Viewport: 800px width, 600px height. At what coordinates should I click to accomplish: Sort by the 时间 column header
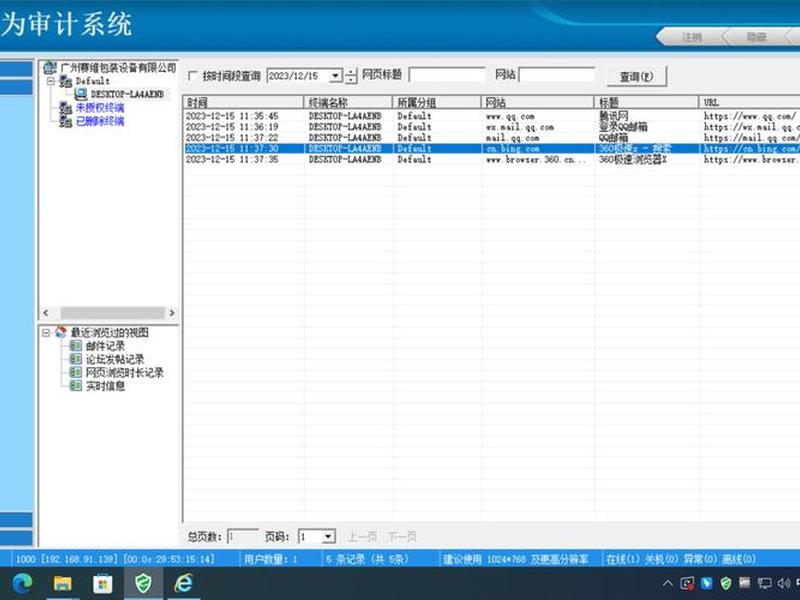(x=243, y=102)
